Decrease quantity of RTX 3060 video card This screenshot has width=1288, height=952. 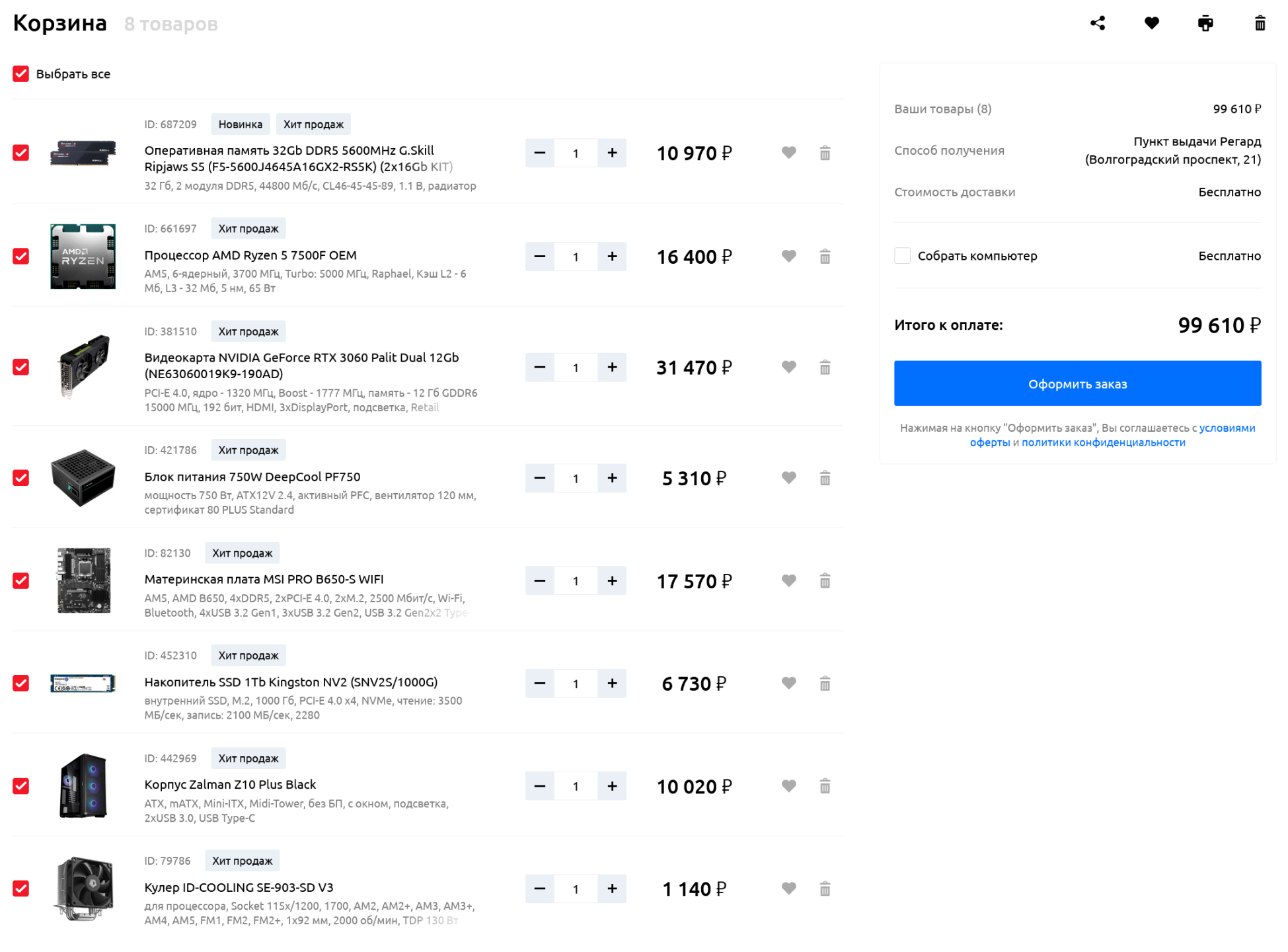[x=540, y=367]
